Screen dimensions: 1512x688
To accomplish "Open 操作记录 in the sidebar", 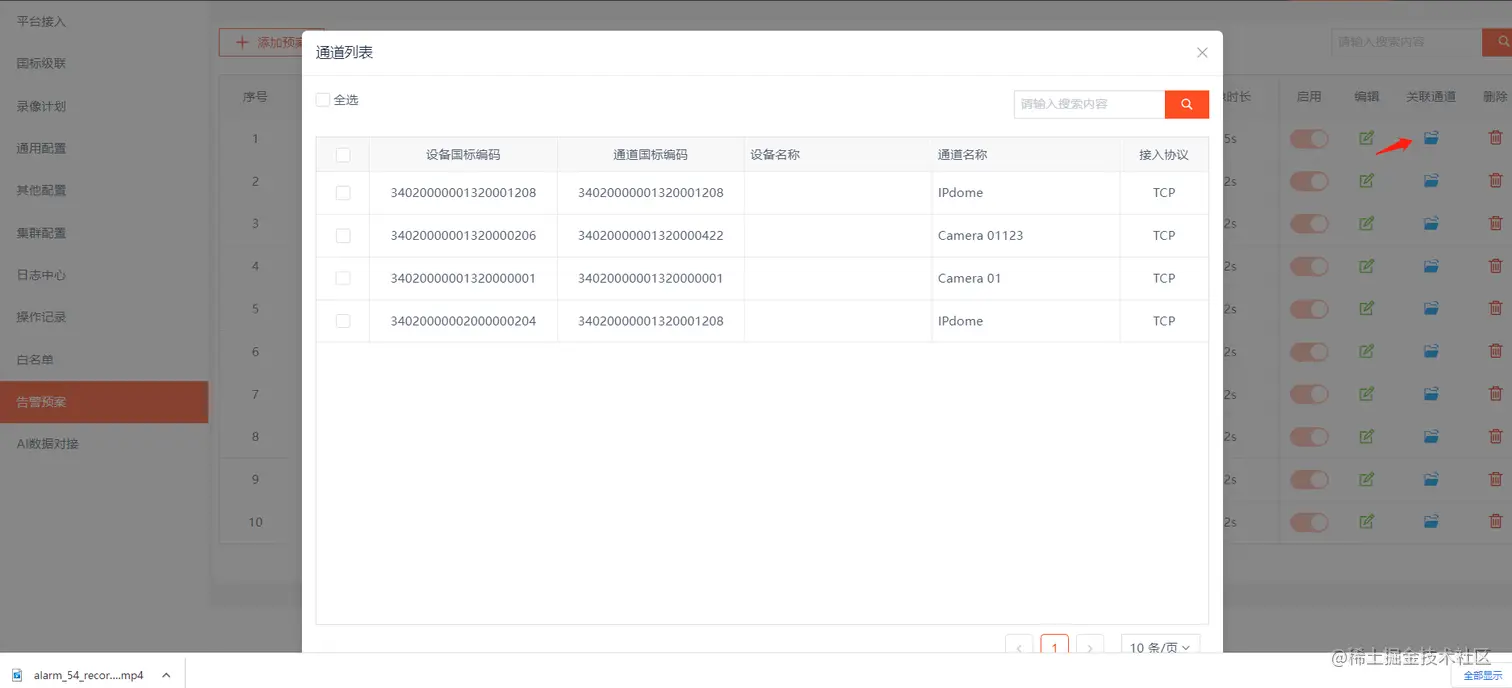I will point(104,317).
